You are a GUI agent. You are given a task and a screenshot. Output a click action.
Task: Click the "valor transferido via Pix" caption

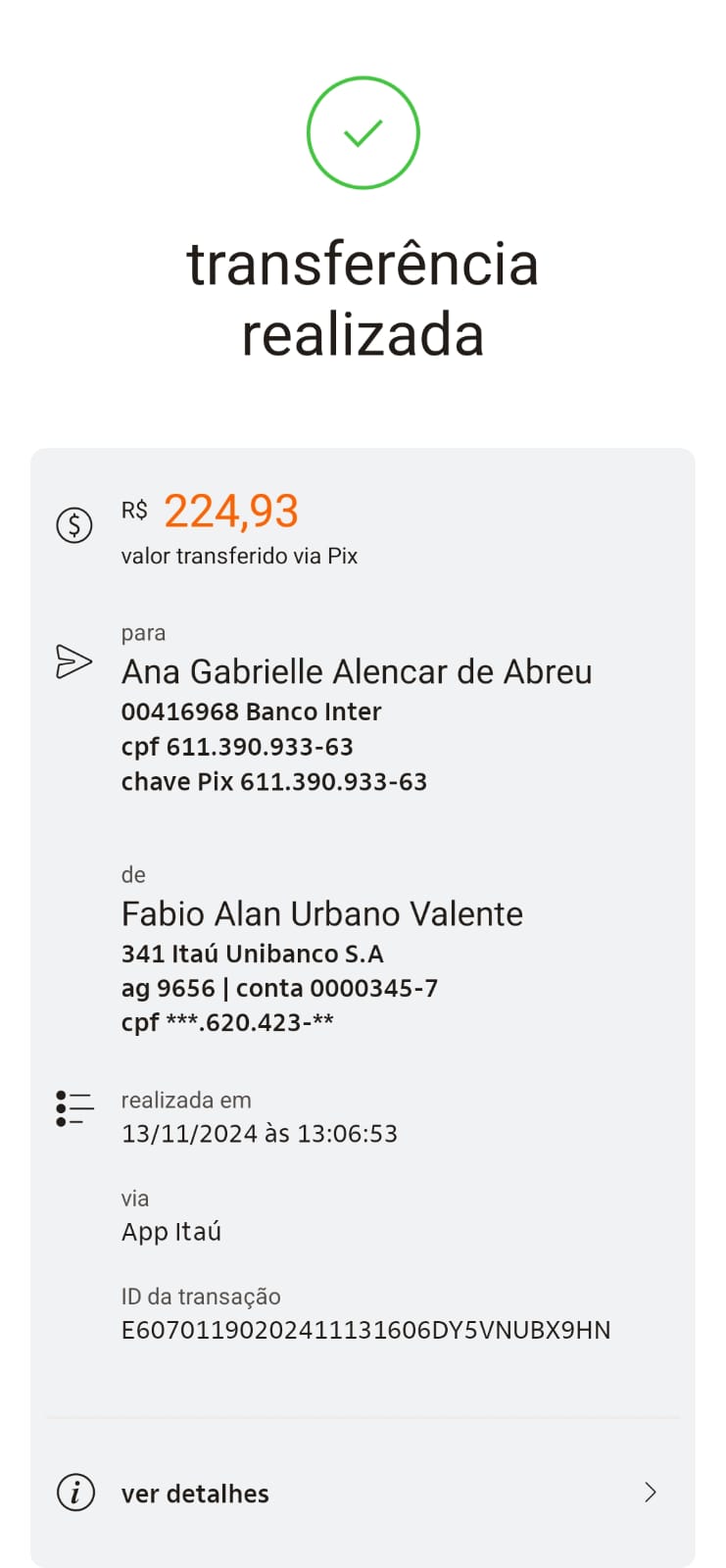239,556
